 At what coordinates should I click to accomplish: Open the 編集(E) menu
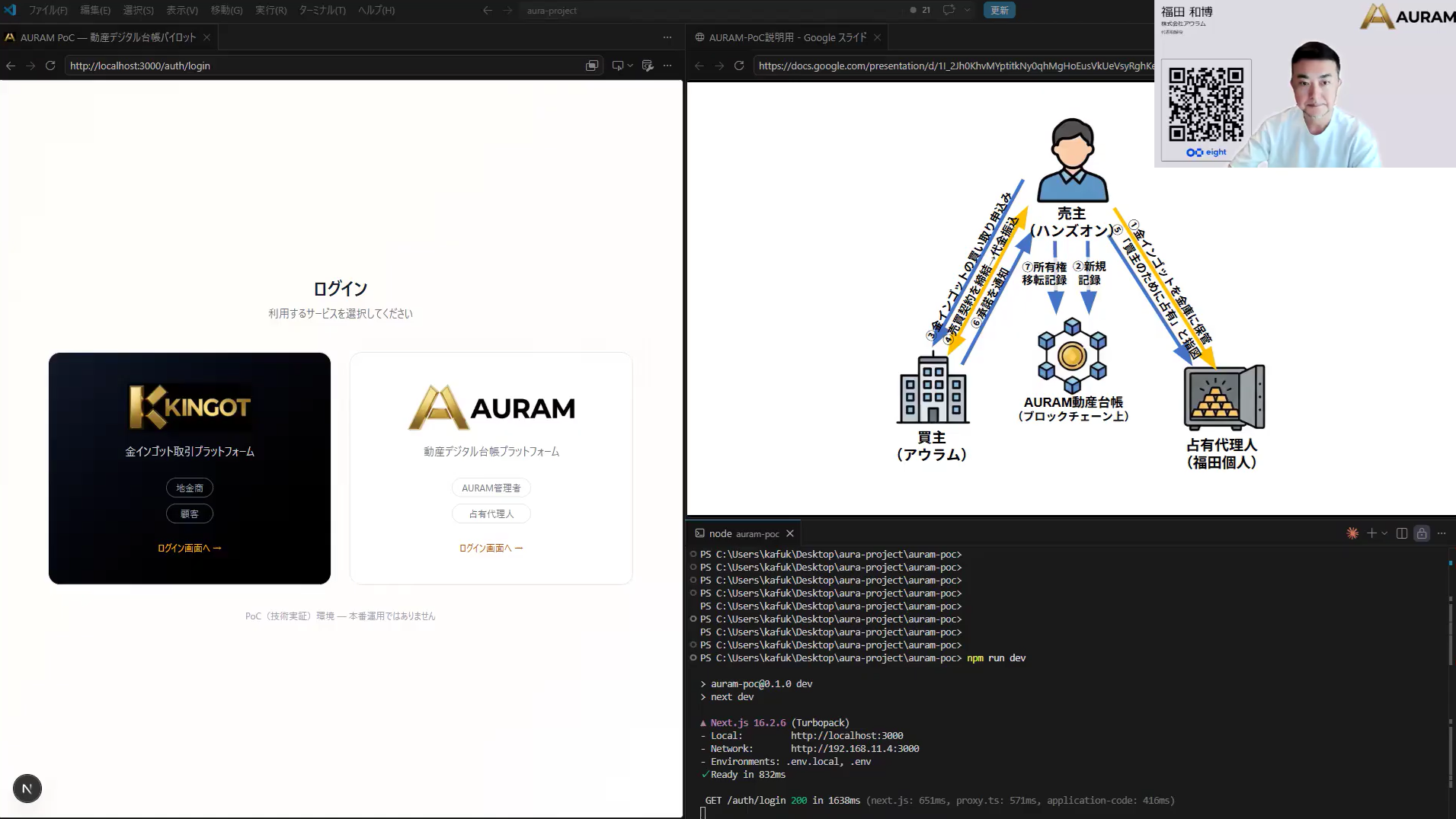pyautogui.click(x=95, y=10)
